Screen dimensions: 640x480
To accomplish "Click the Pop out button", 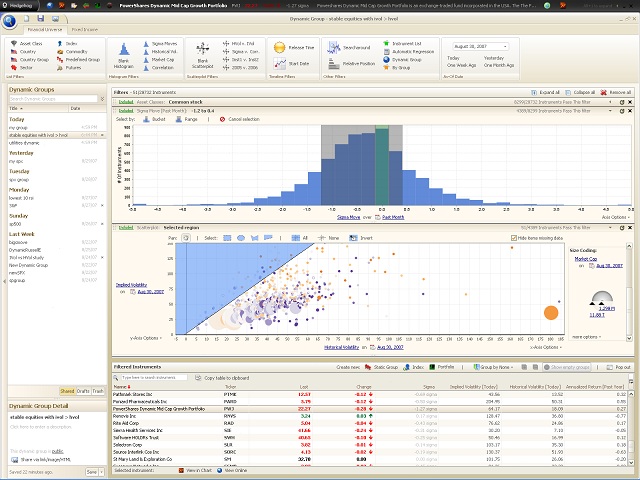I will tap(618, 367).
